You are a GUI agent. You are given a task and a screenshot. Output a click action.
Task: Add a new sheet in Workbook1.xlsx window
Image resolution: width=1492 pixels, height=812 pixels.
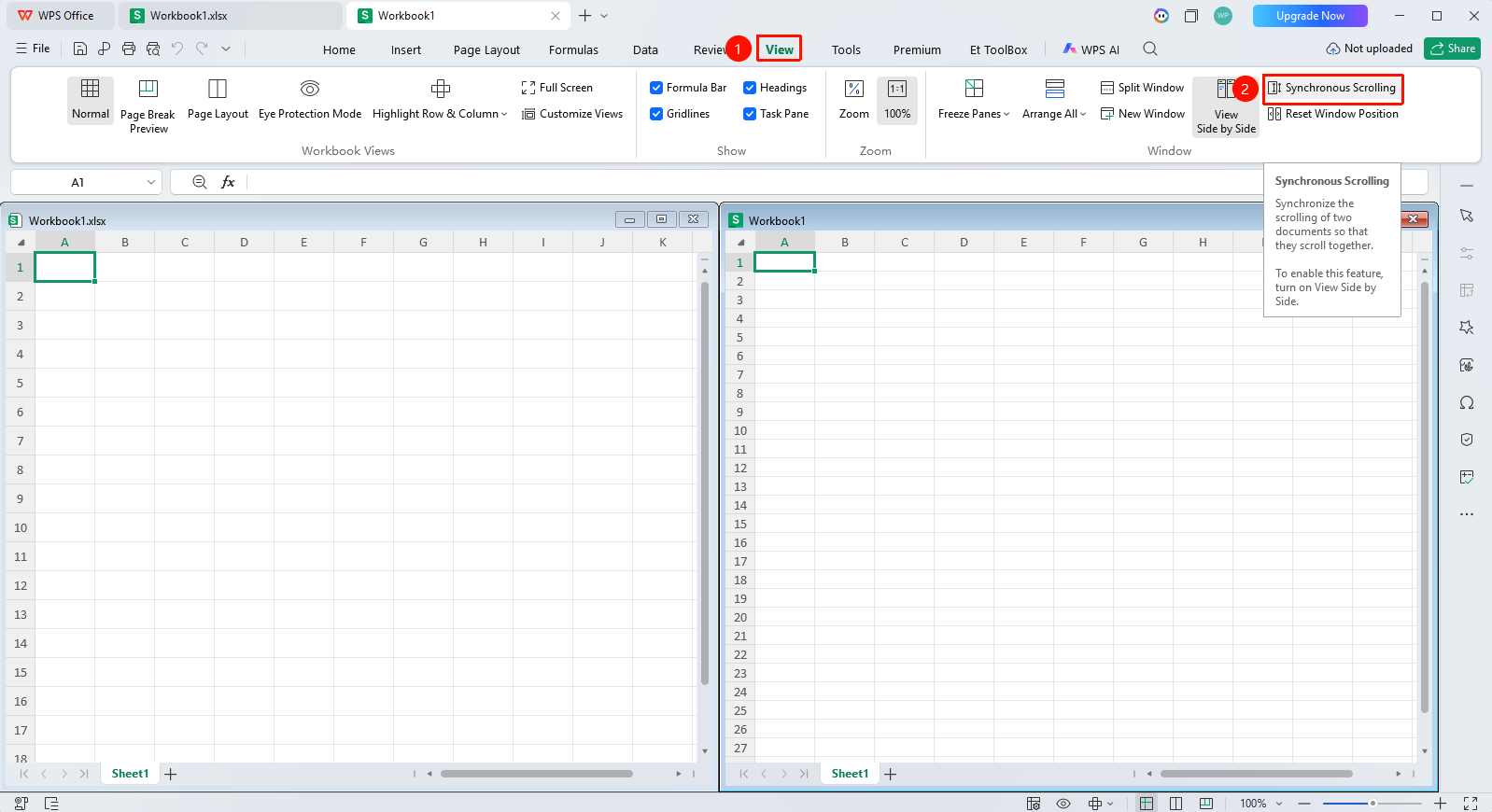[x=171, y=774]
